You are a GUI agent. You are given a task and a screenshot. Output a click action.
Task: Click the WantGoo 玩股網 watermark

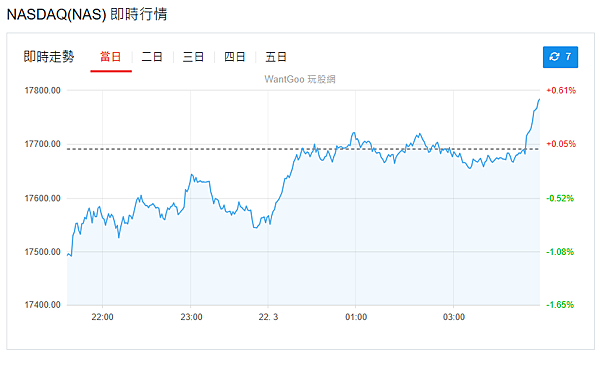click(300, 79)
